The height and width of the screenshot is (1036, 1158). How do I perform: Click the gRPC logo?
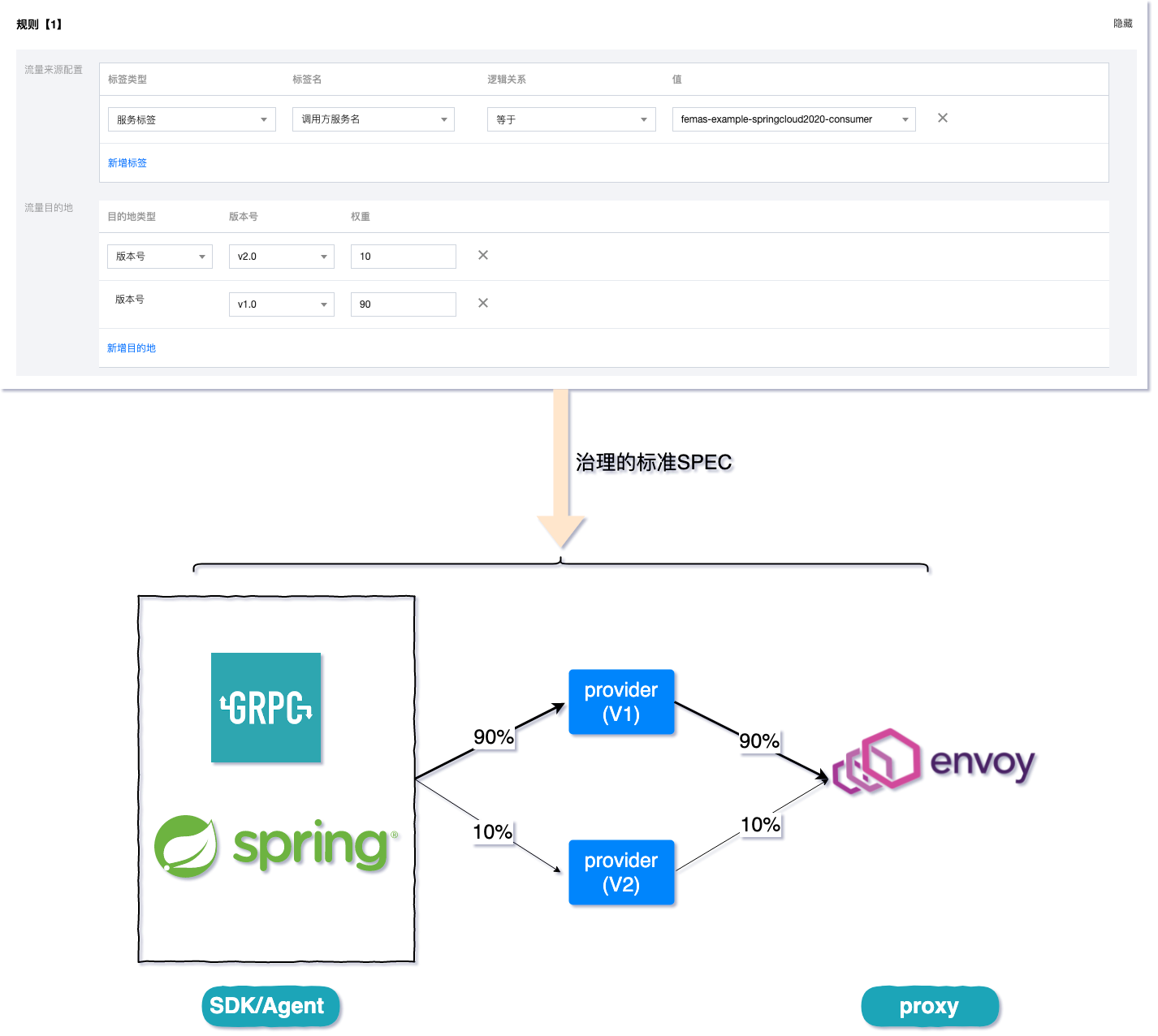266,707
